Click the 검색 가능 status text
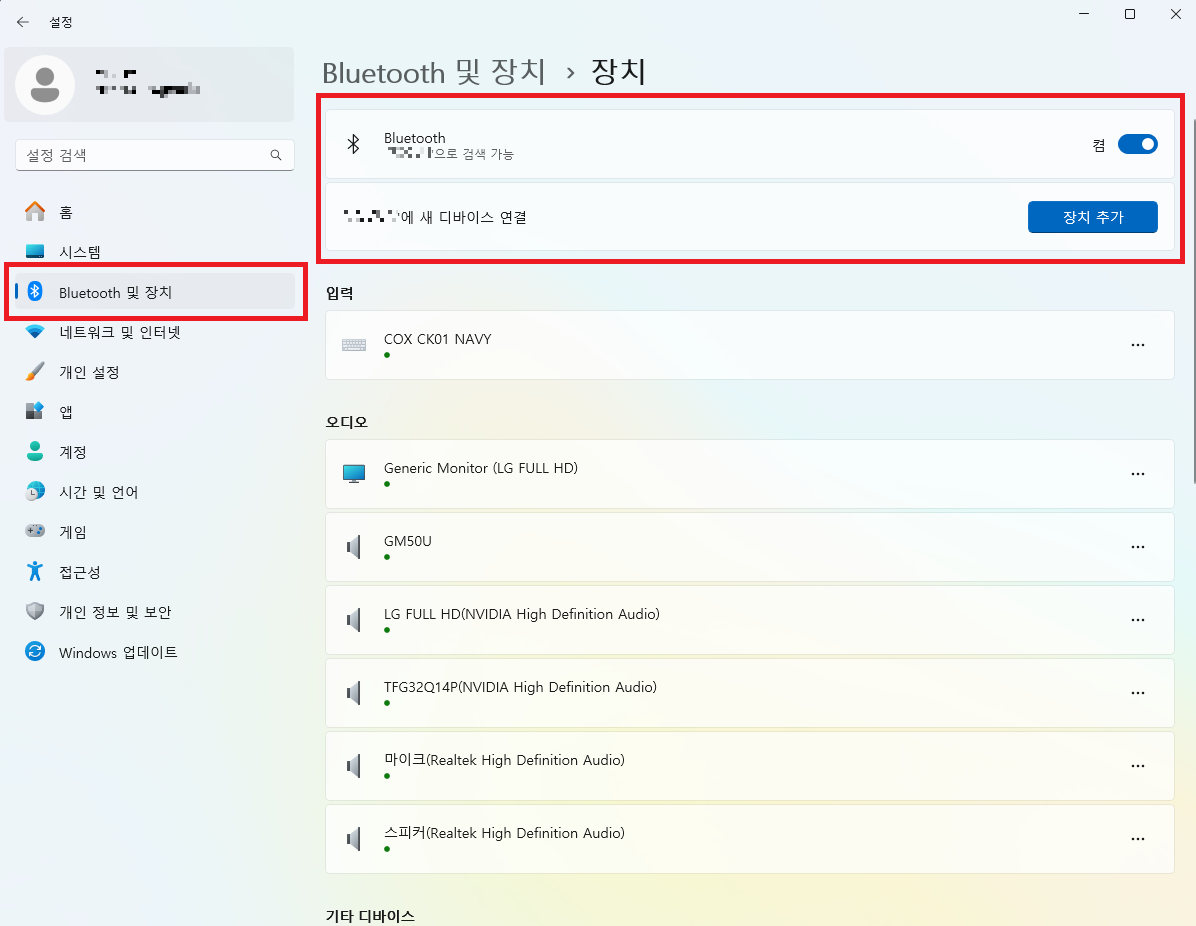This screenshot has height=926, width=1196. coord(488,154)
